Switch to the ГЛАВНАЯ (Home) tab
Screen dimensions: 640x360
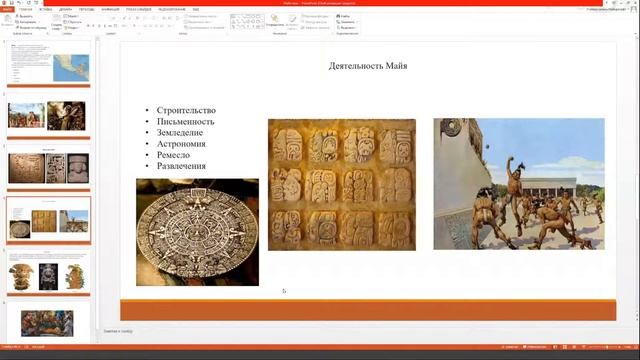pos(25,9)
